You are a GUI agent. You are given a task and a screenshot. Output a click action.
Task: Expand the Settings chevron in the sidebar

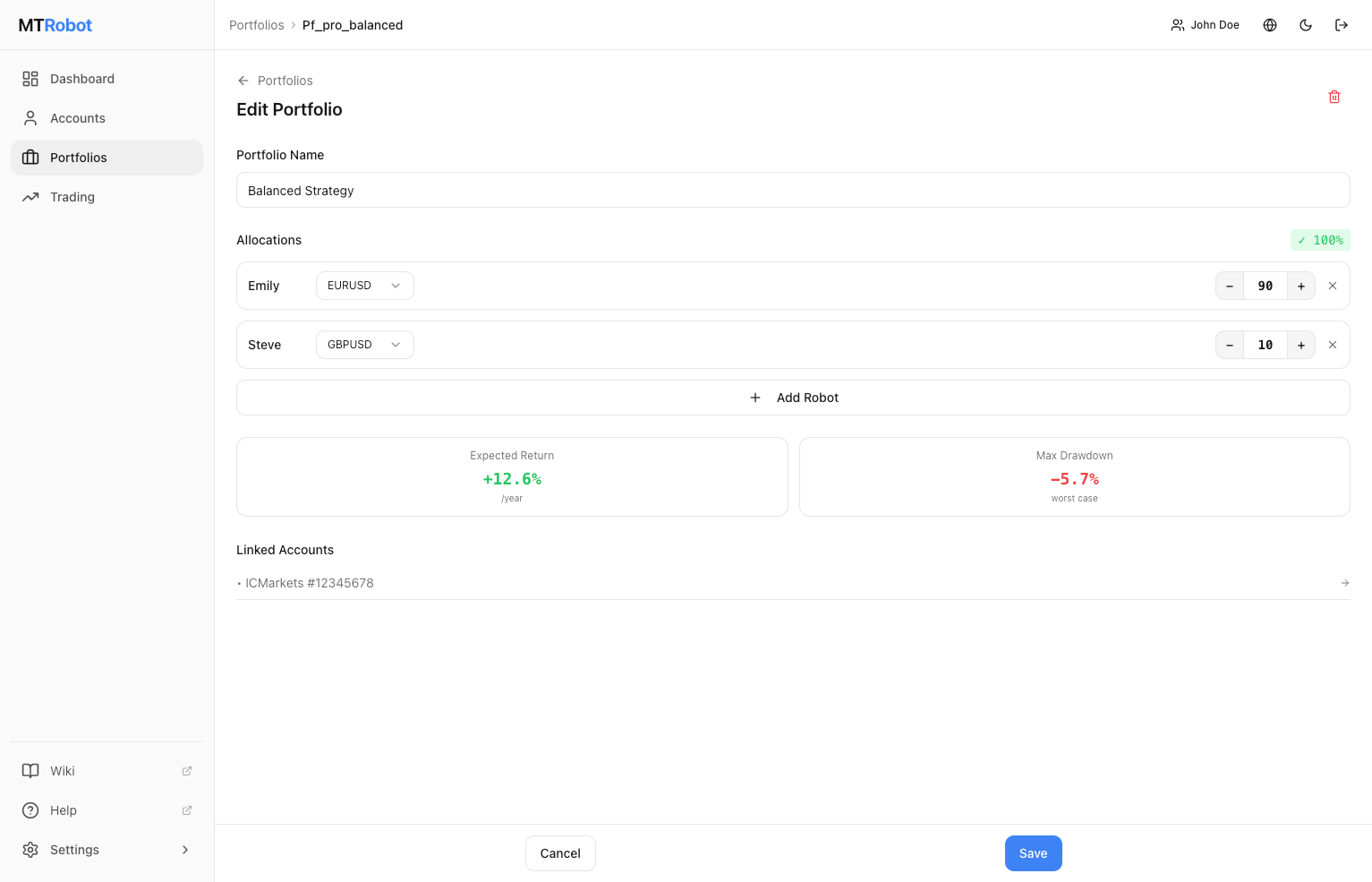pos(184,849)
